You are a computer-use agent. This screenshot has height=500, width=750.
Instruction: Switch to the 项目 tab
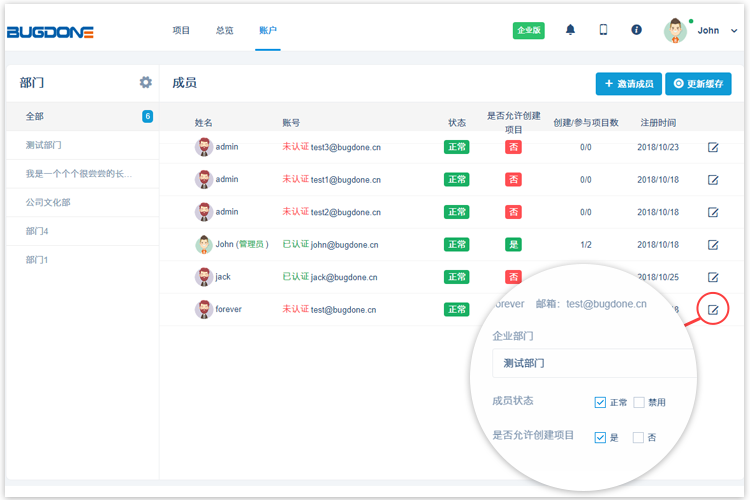click(181, 30)
